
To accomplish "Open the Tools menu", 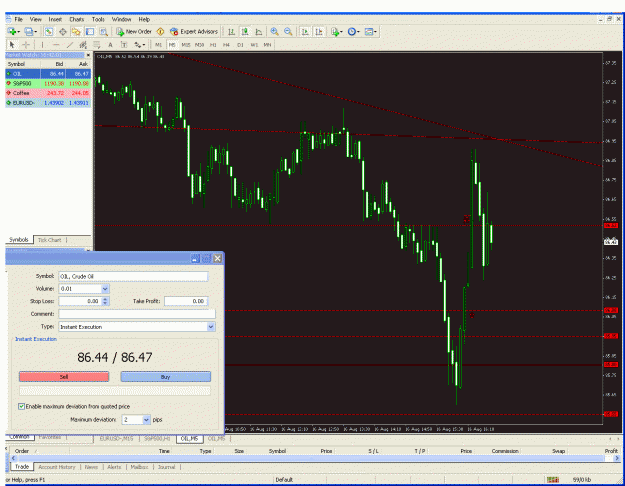I will pyautogui.click(x=98, y=19).
